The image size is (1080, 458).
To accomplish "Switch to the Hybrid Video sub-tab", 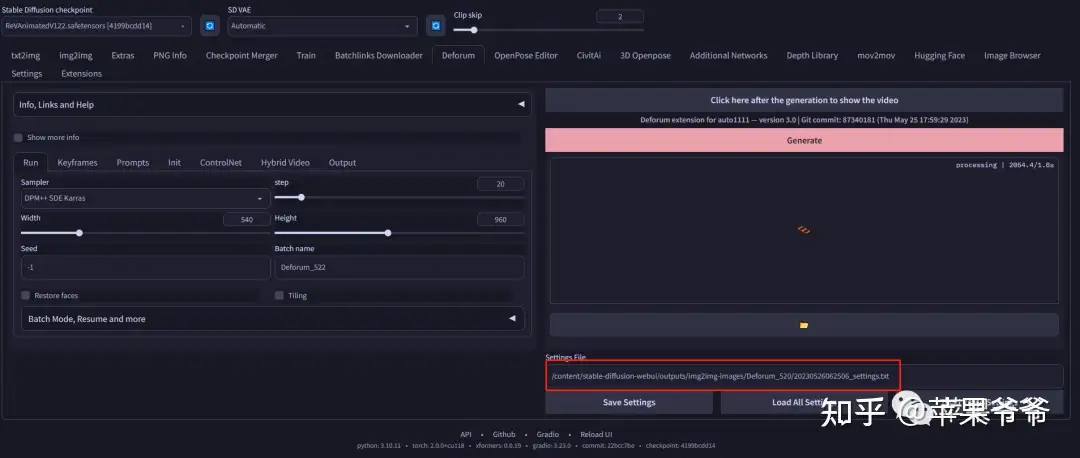I will pyautogui.click(x=285, y=163).
